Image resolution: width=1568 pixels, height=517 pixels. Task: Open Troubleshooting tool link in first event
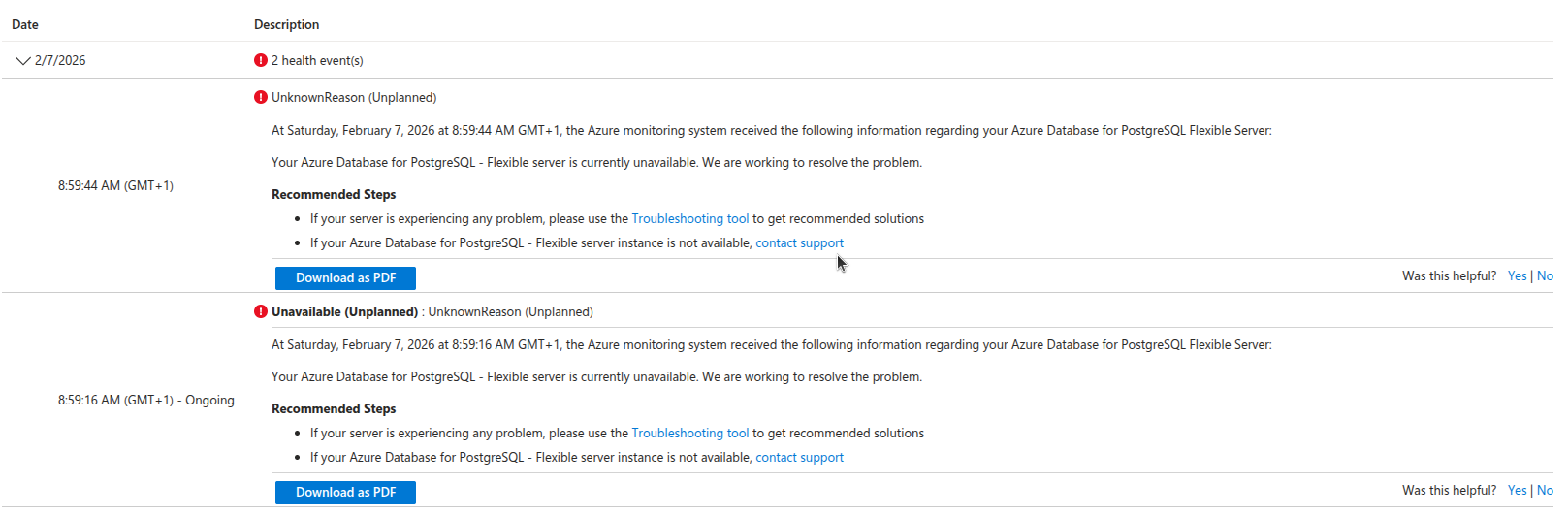[689, 219]
